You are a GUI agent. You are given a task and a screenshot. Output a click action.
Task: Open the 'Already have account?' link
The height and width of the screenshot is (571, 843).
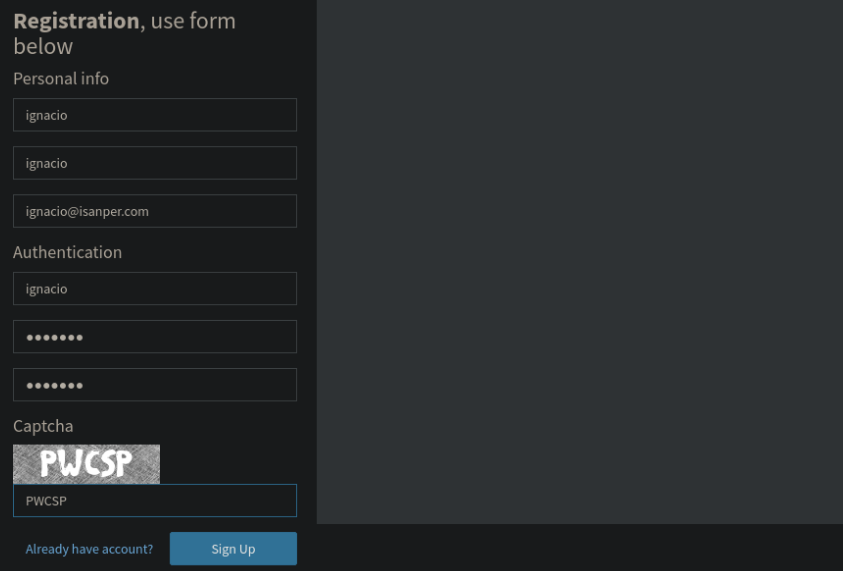89,549
